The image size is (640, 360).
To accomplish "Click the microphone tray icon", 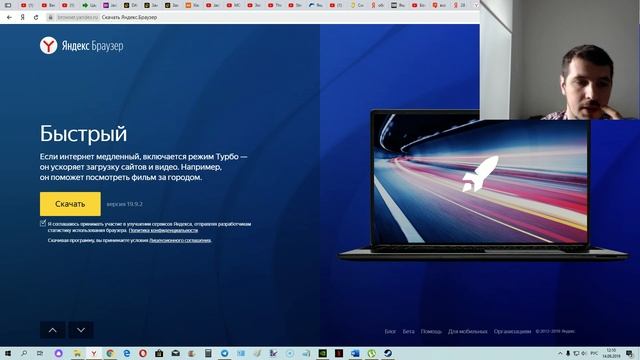I will click(568, 353).
